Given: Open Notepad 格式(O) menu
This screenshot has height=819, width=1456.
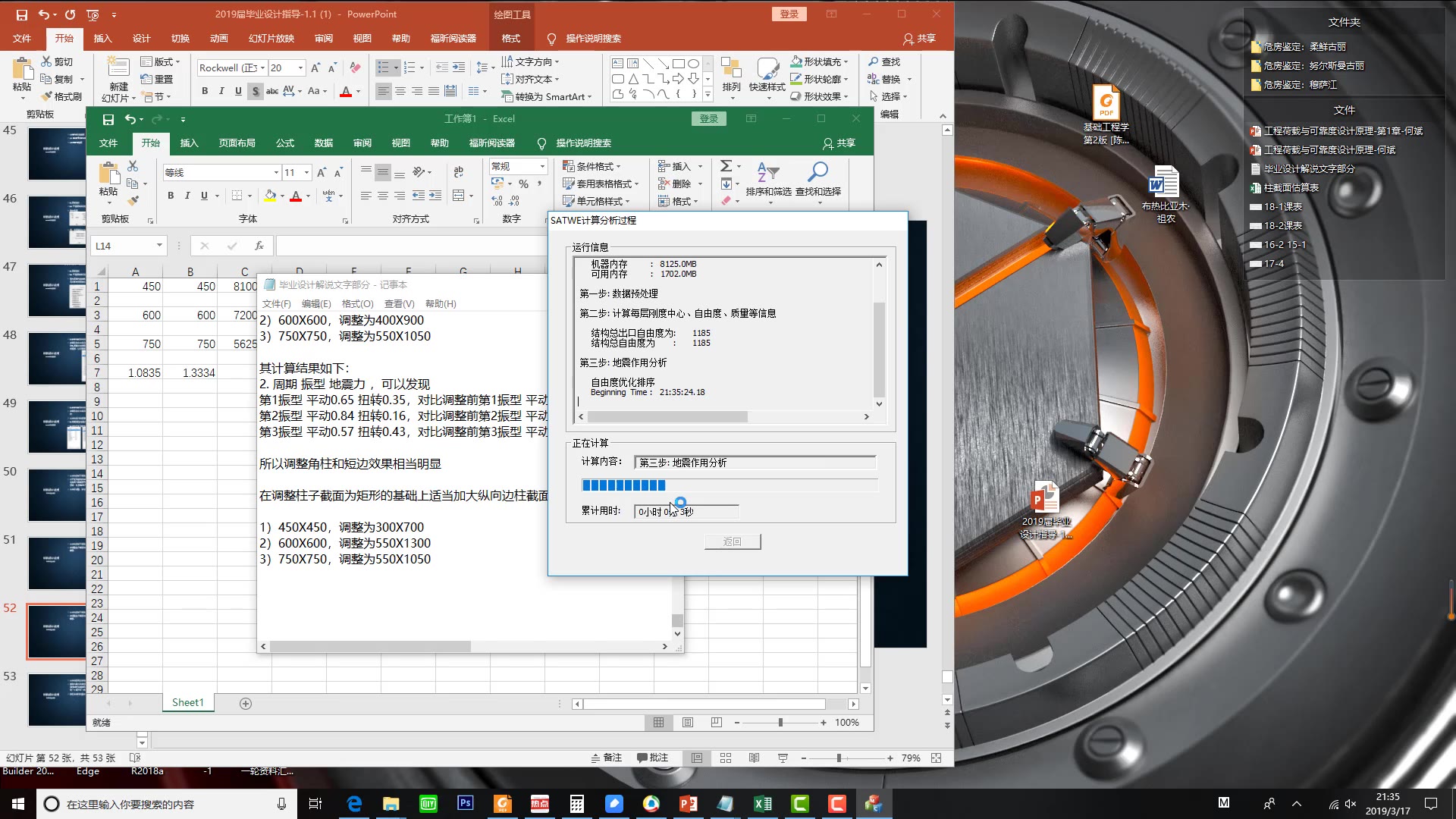Looking at the screenshot, I should point(357,303).
